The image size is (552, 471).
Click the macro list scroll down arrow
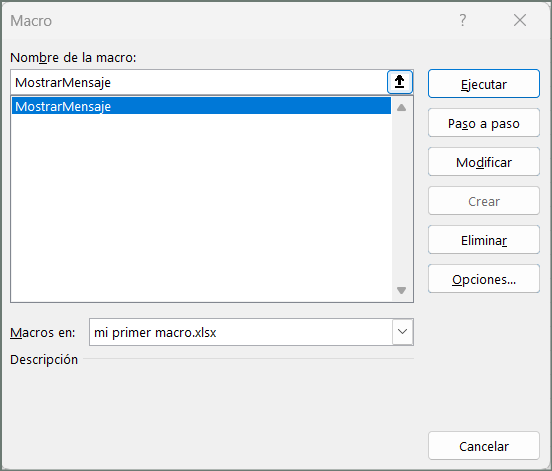coord(401,290)
